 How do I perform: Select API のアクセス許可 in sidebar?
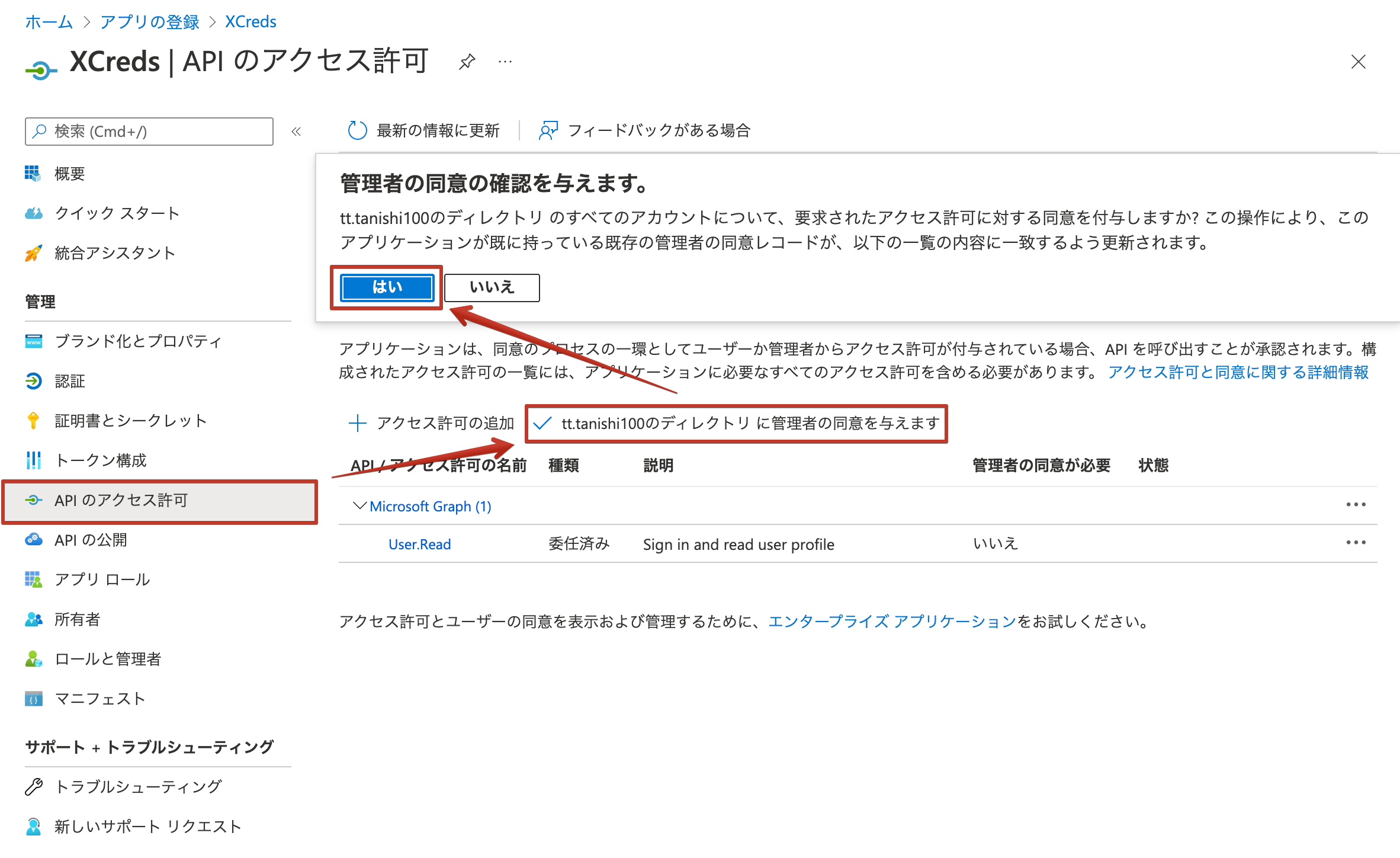(x=160, y=501)
